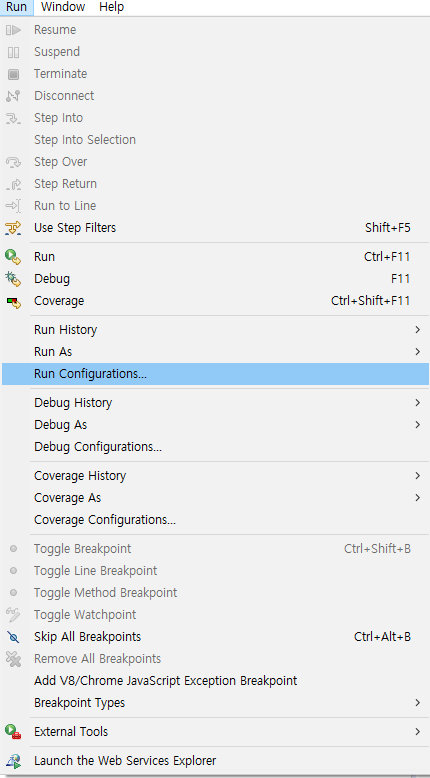
Task: Click the Ctrl+F11 shortcut text
Action: pyautogui.click(x=387, y=257)
